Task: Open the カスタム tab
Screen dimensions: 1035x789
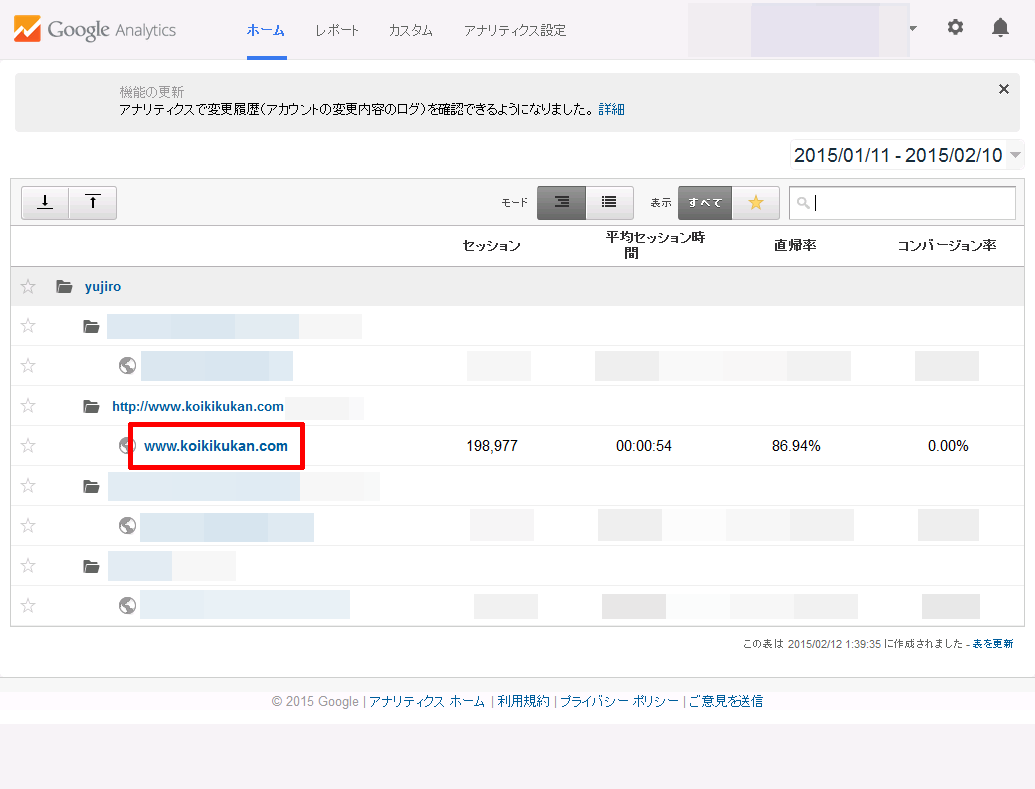Action: [x=411, y=30]
